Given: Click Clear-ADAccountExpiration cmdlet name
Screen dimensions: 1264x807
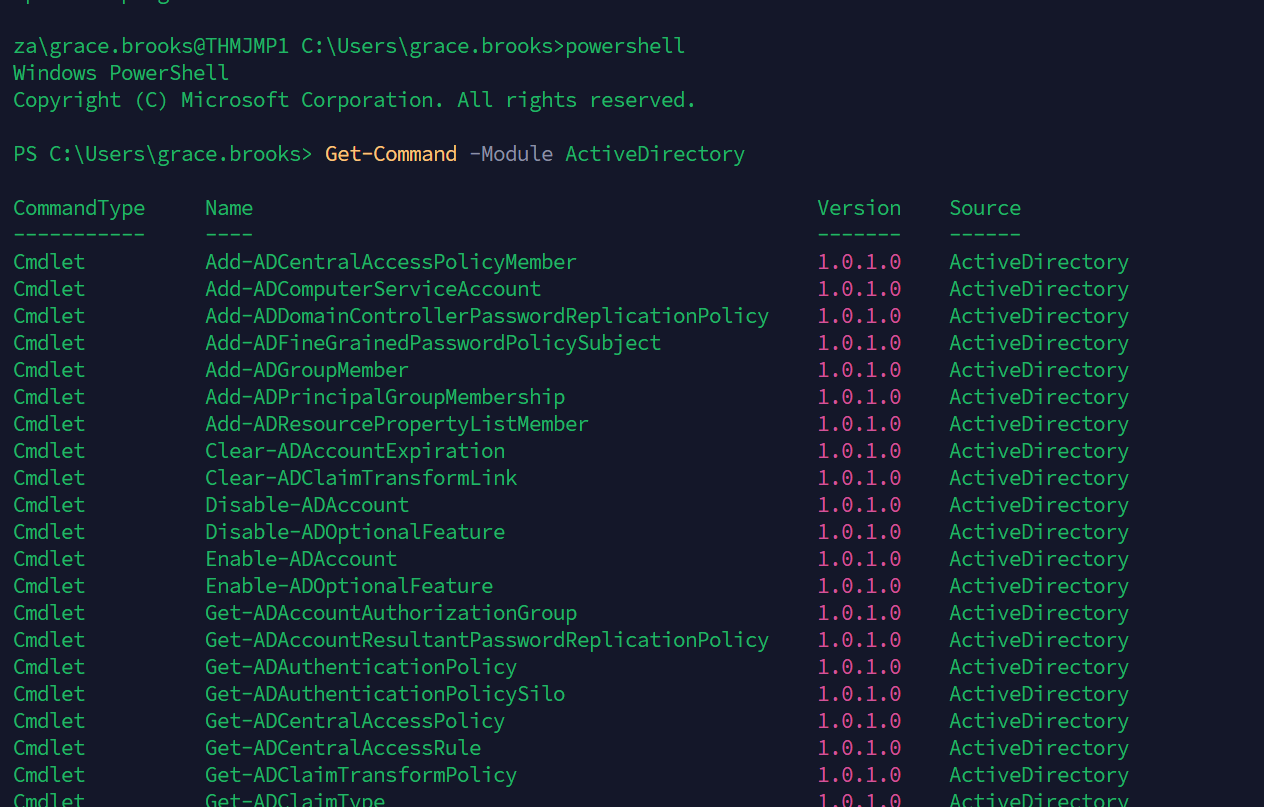Looking at the screenshot, I should (x=355, y=451).
